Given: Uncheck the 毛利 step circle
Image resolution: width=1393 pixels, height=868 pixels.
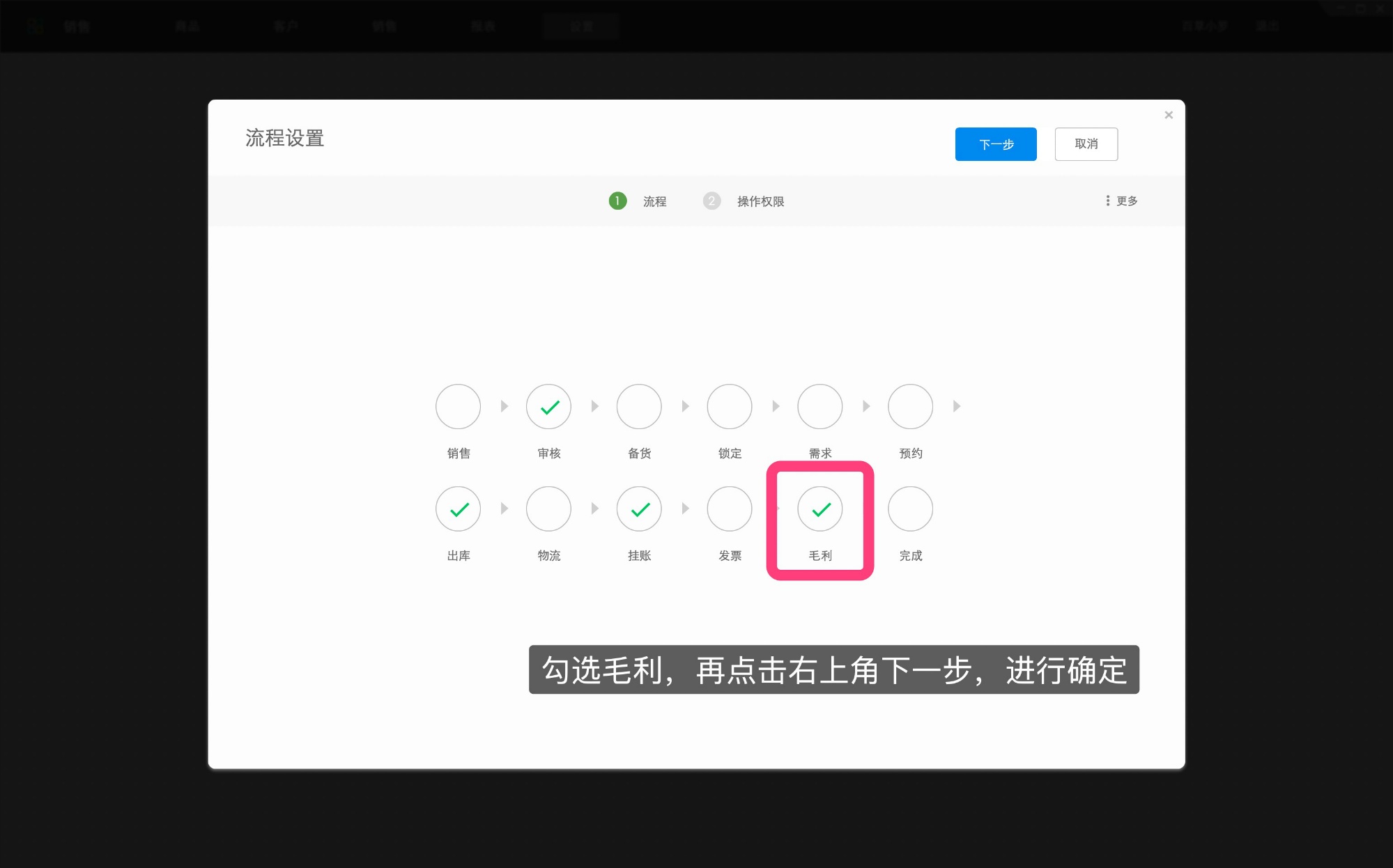Looking at the screenshot, I should pyautogui.click(x=820, y=509).
